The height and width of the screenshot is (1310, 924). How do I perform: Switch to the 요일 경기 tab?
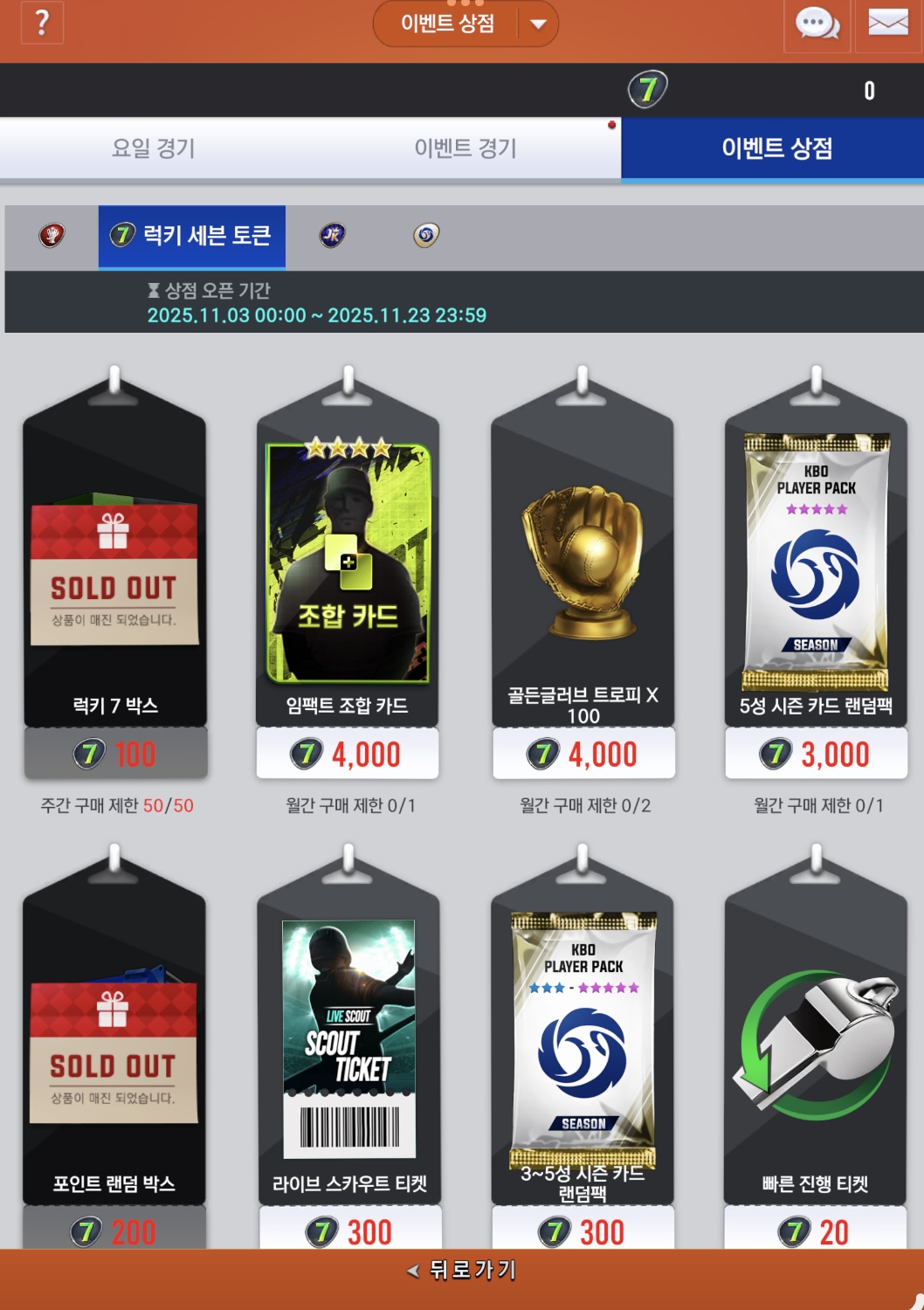coord(154,148)
